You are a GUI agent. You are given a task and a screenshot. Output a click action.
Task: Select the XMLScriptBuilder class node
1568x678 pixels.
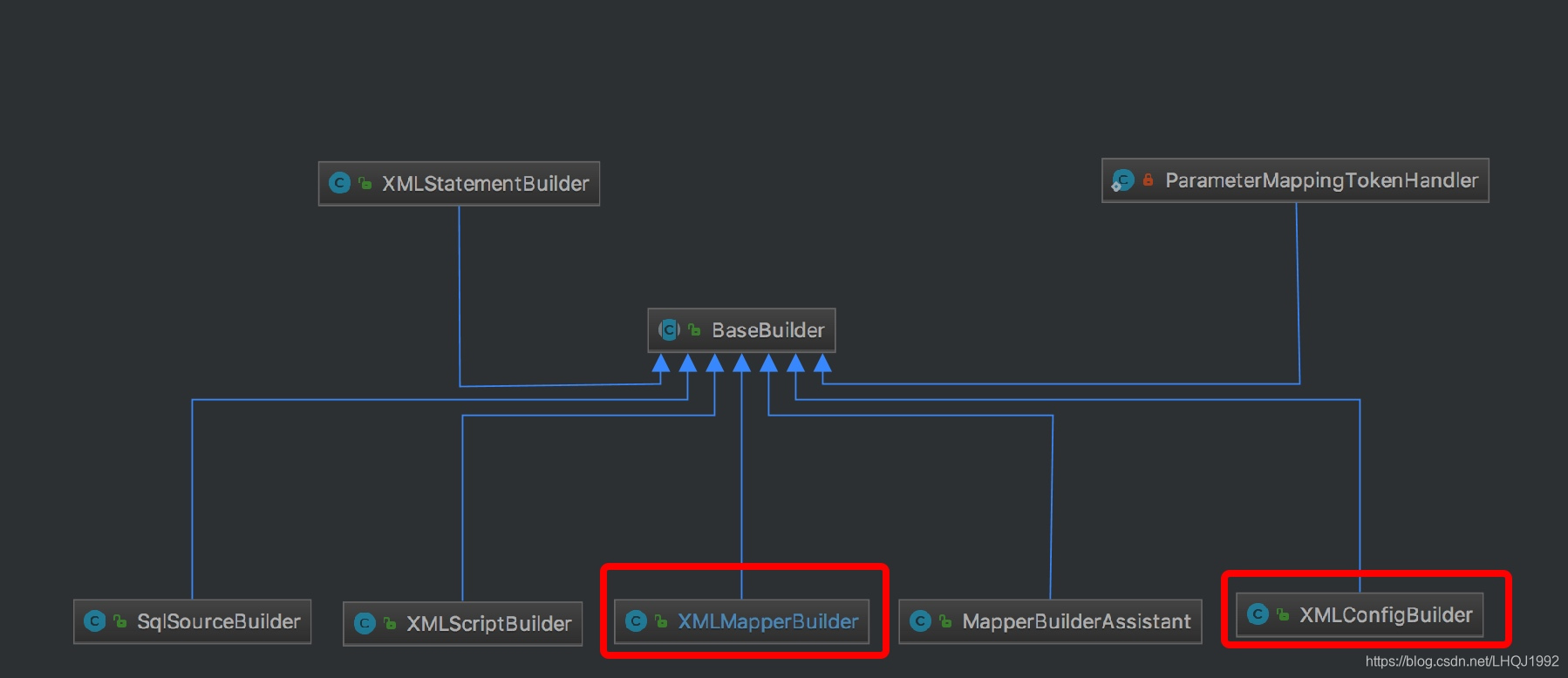click(x=462, y=624)
